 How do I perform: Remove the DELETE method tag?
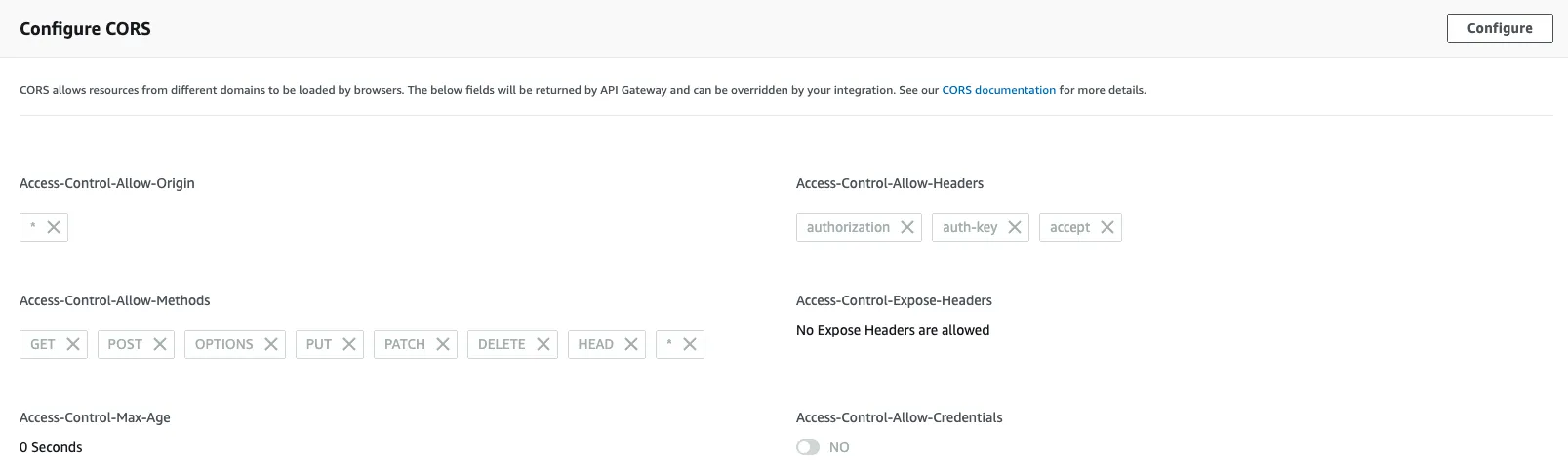coord(543,344)
